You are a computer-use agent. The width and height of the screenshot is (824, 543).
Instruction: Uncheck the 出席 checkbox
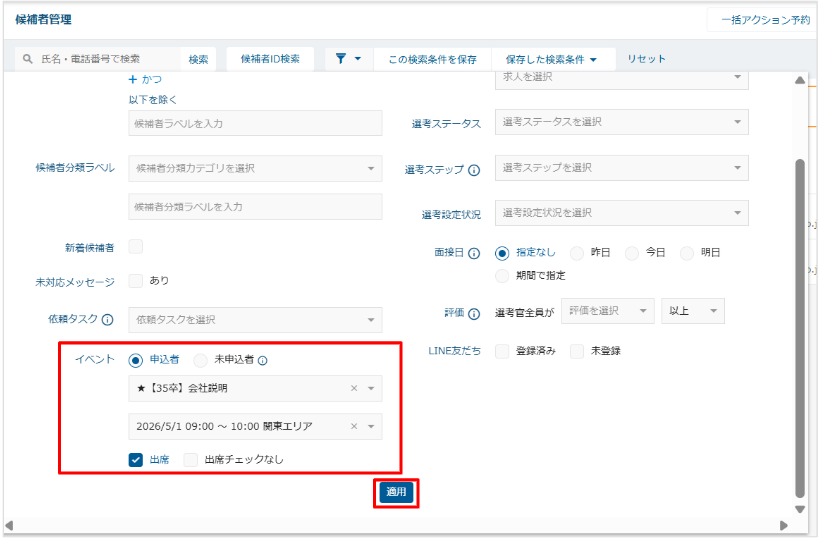136,460
